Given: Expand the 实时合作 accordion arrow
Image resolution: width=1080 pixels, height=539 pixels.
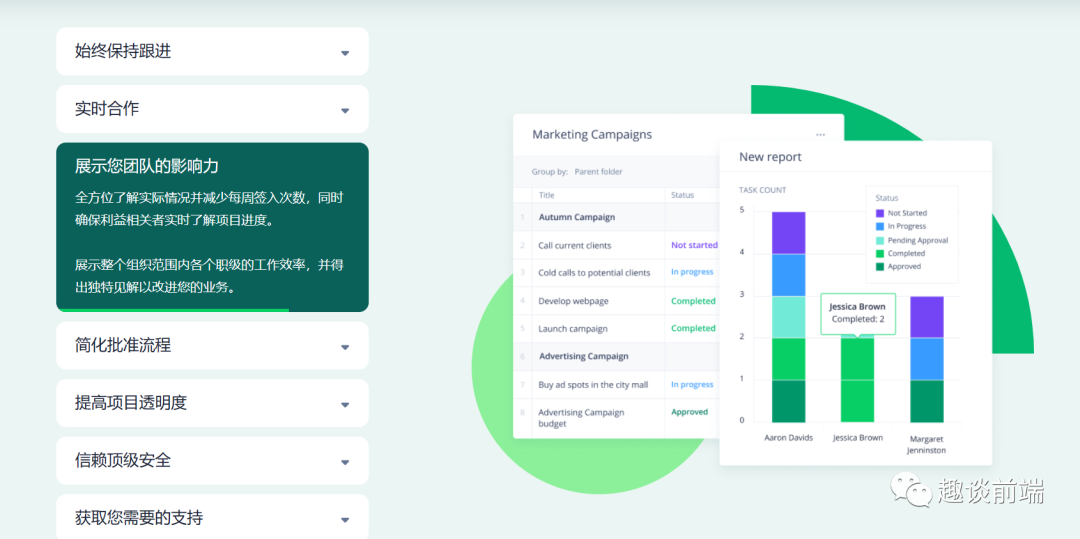Looking at the screenshot, I should point(345,111).
